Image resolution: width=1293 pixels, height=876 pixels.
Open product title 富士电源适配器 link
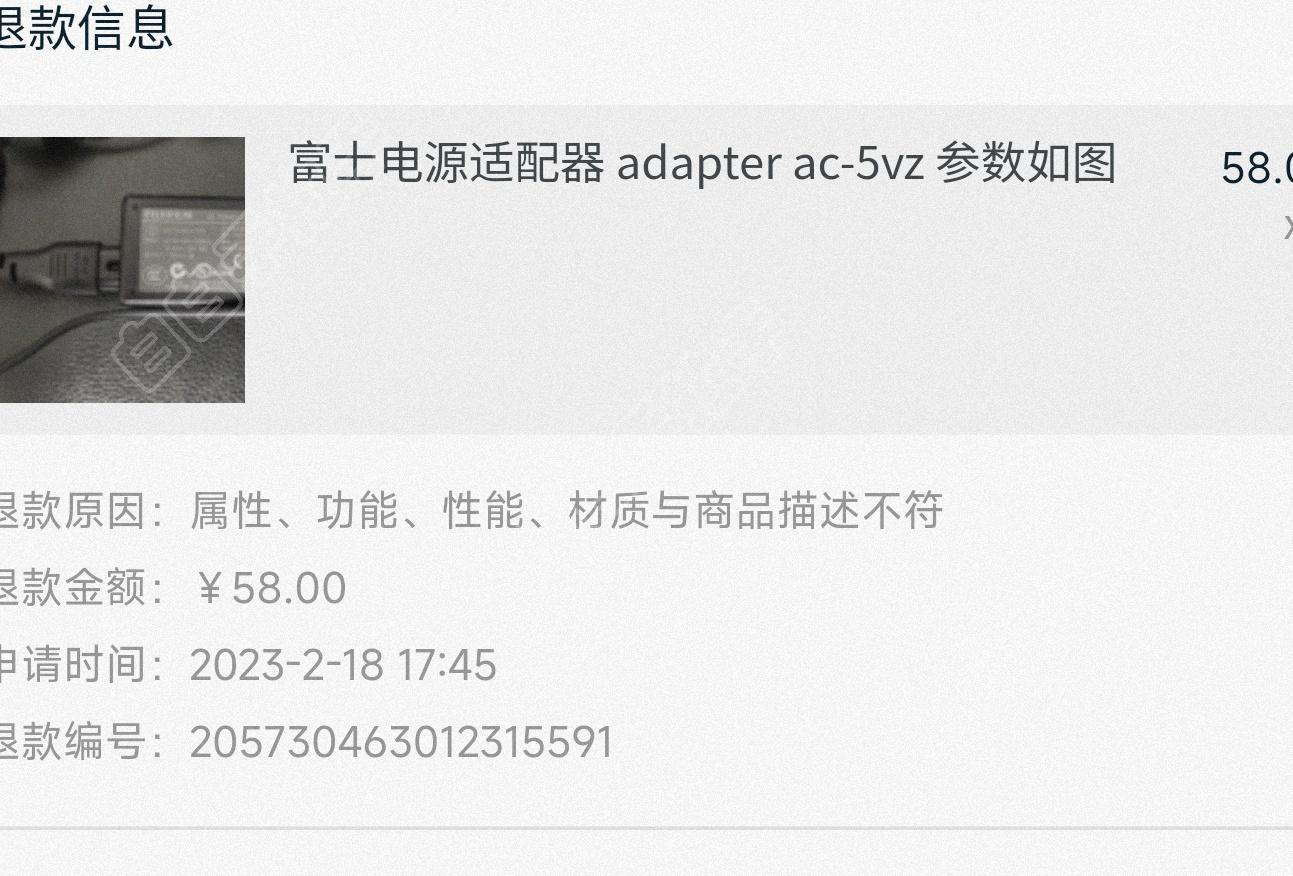446,163
